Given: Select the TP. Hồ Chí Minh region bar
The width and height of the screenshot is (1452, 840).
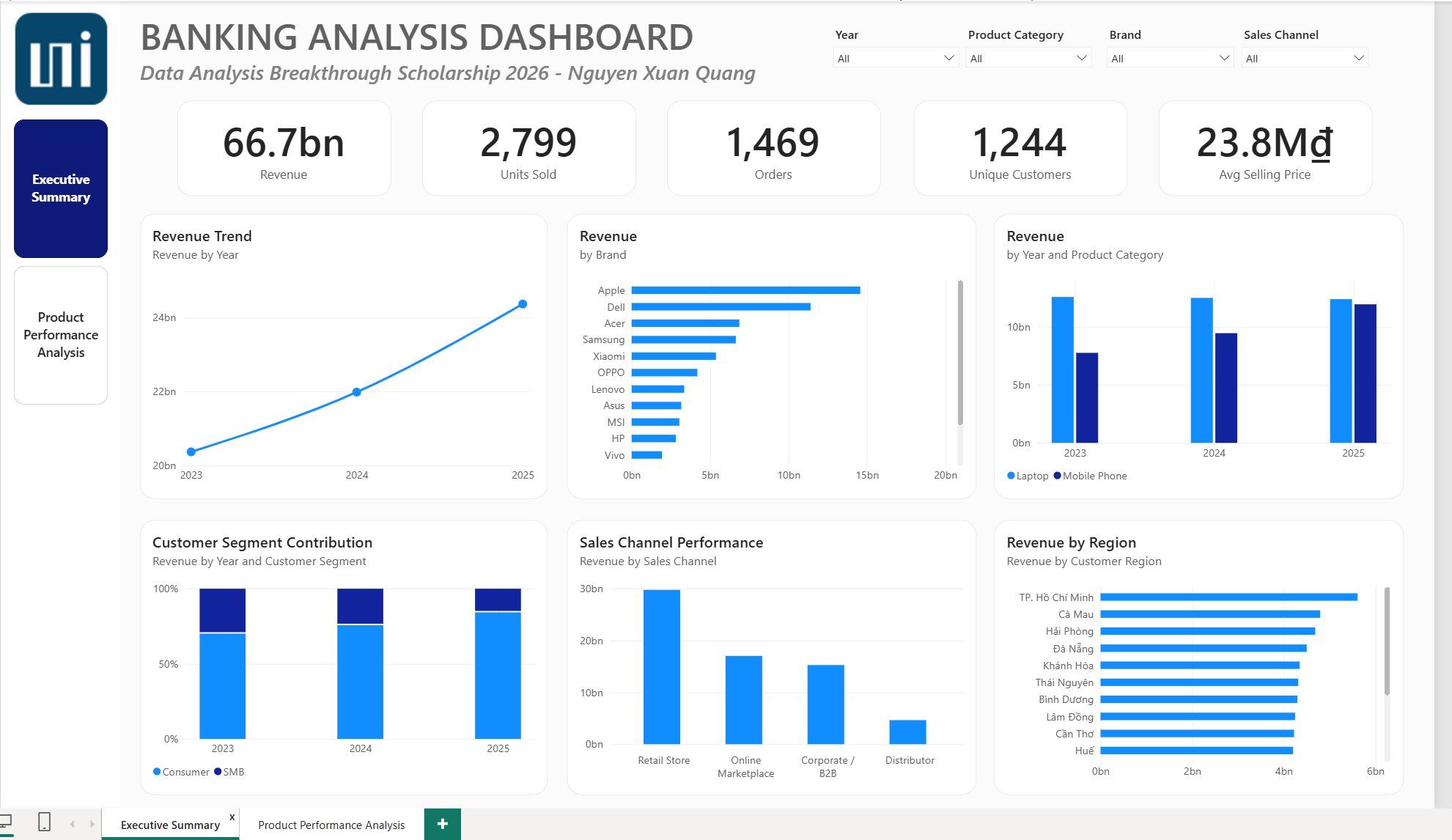Looking at the screenshot, I should [1229, 597].
